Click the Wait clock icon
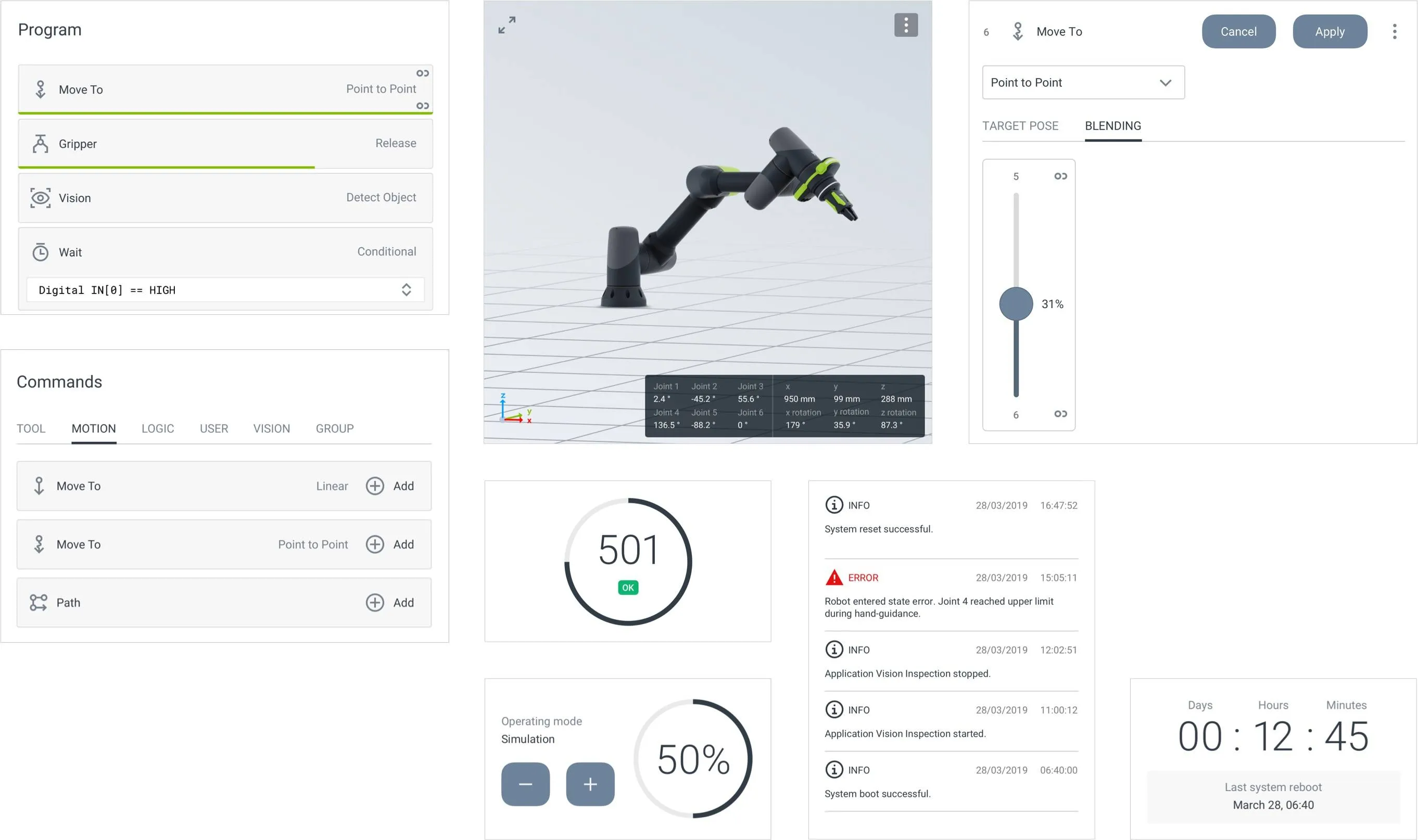Image resolution: width=1418 pixels, height=840 pixels. point(40,252)
